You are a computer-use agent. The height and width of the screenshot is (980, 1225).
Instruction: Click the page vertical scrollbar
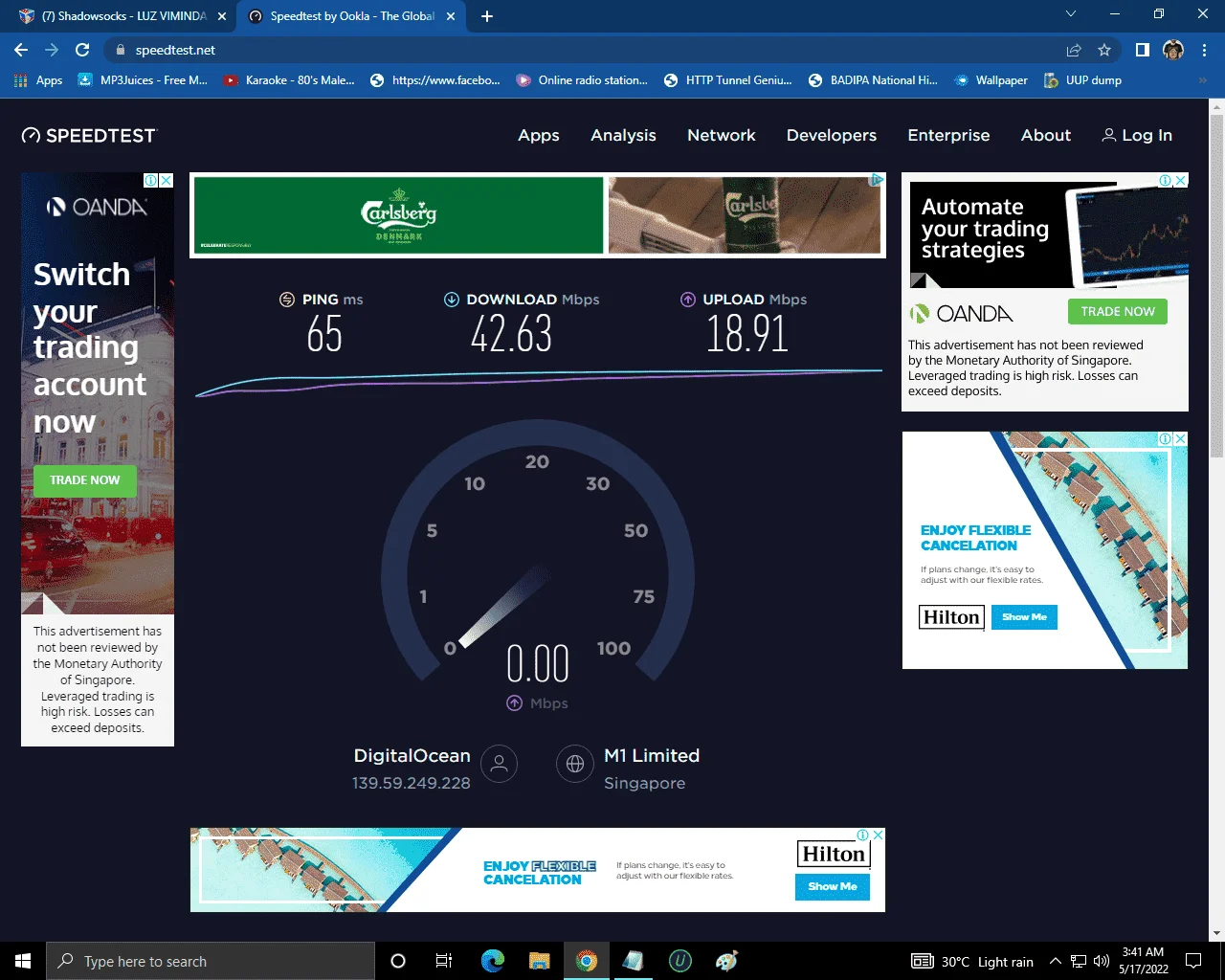(1216, 287)
